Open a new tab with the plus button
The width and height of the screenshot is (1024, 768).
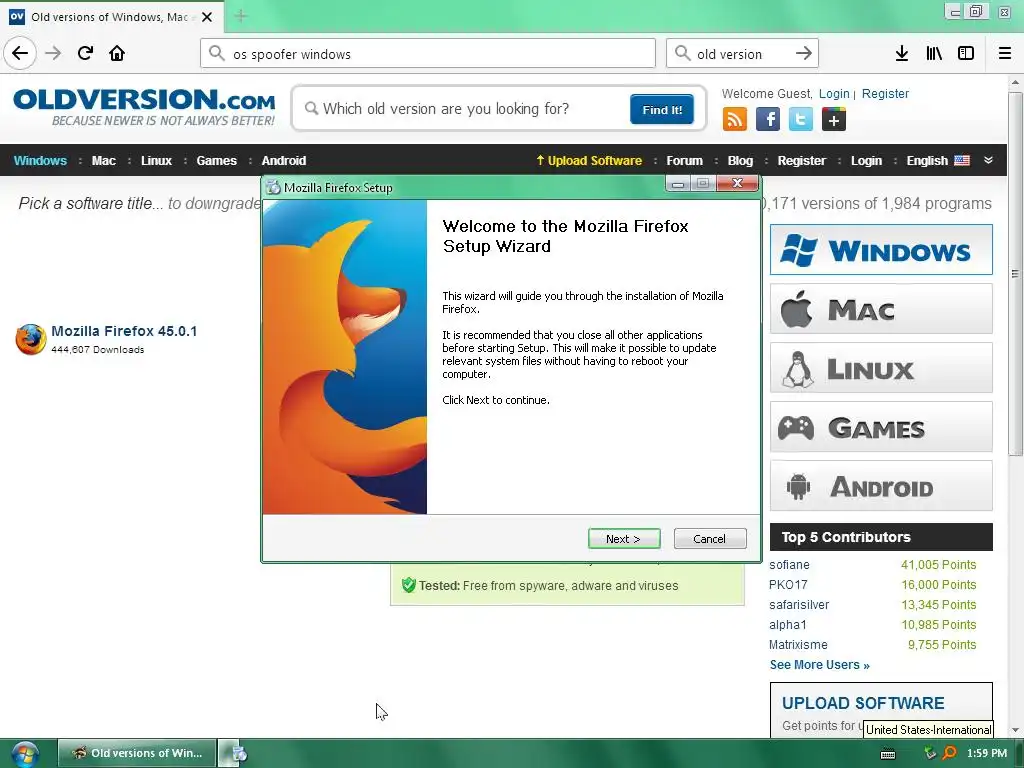241,16
